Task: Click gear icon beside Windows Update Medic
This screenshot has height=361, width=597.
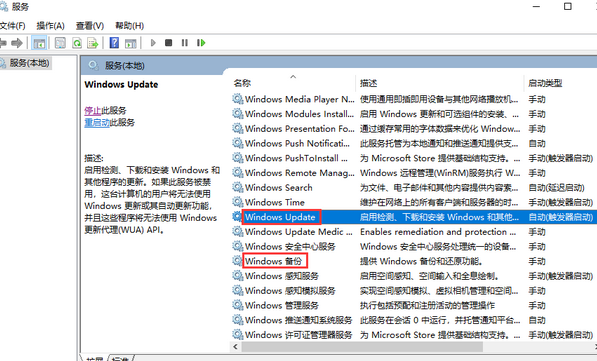Action: 238,232
